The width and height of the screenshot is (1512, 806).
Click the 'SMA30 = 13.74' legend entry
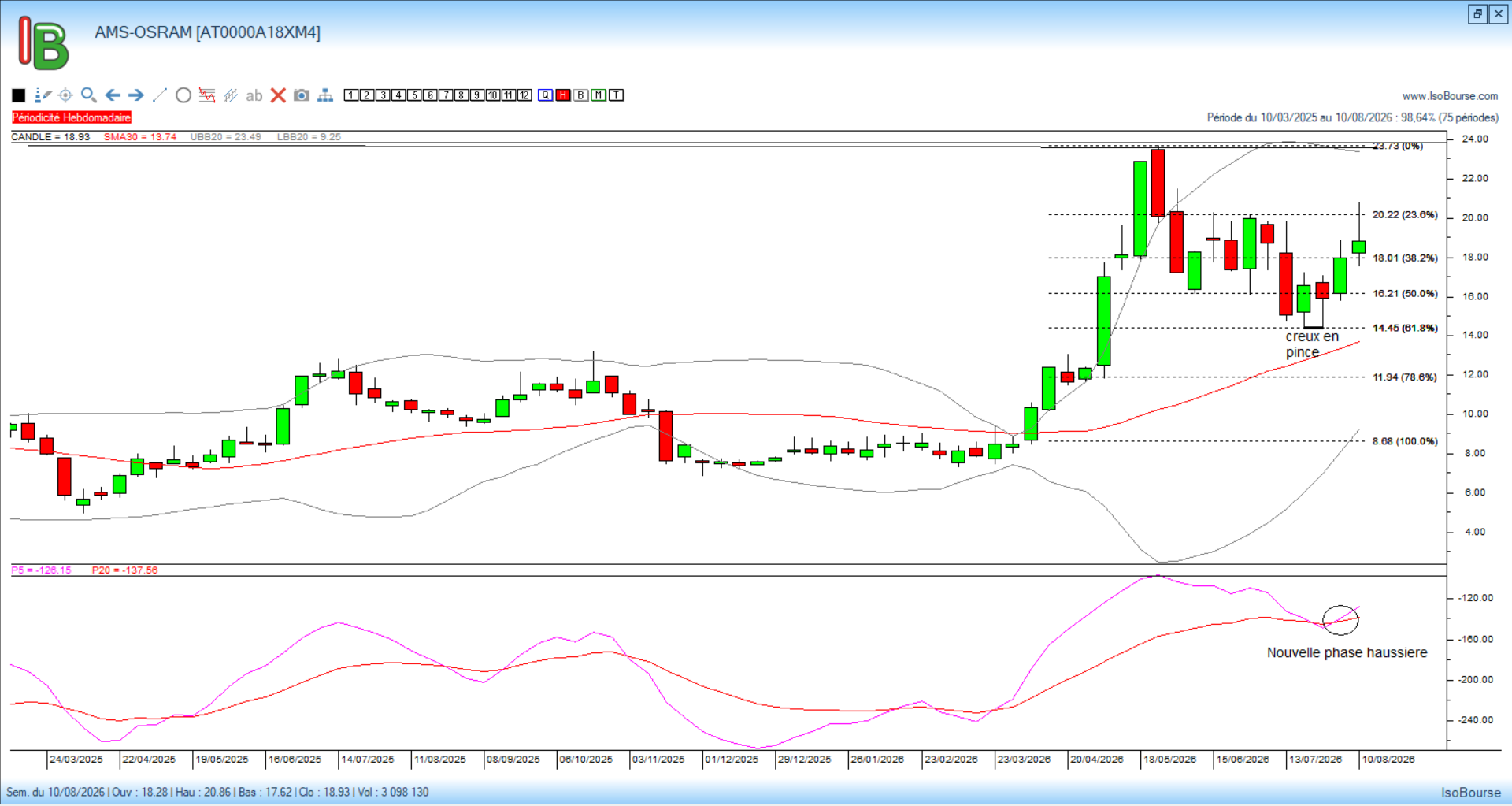pyautogui.click(x=140, y=137)
